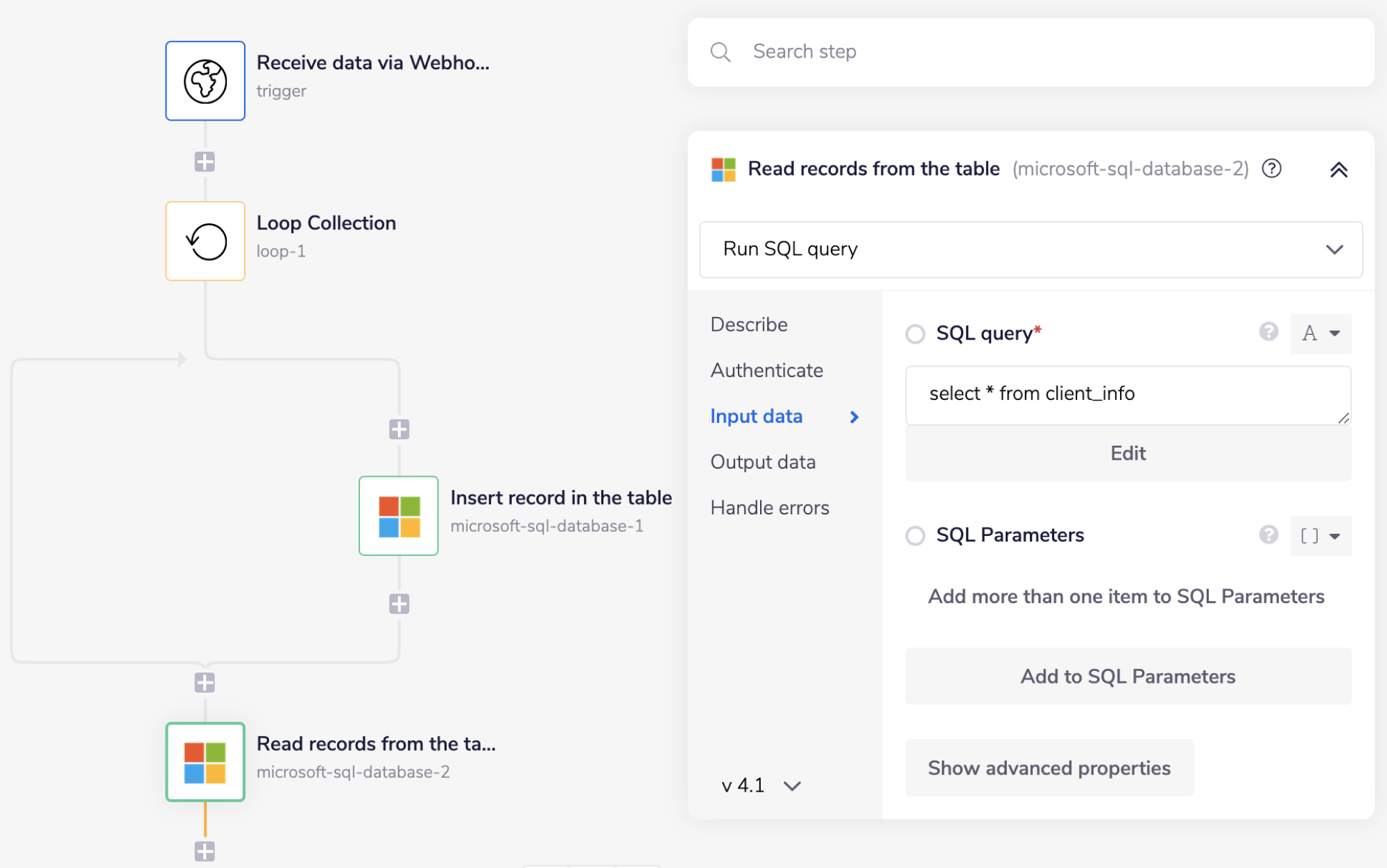Screen dimensions: 1387x868
Task: Collapse the step properties panel
Action: point(1338,170)
